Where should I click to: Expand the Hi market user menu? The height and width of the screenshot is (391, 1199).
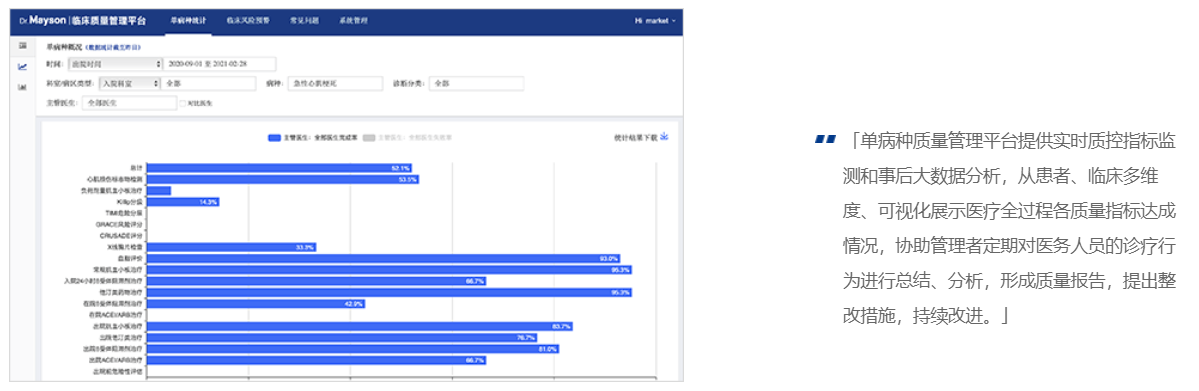click(x=655, y=21)
